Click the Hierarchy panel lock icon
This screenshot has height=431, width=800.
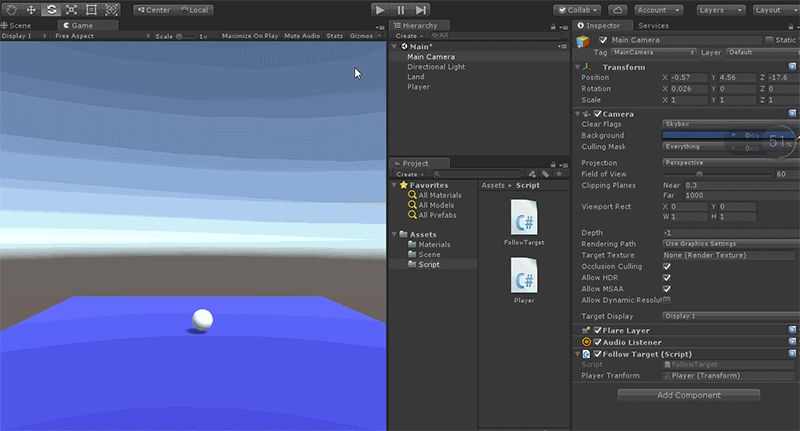pyautogui.click(x=553, y=27)
